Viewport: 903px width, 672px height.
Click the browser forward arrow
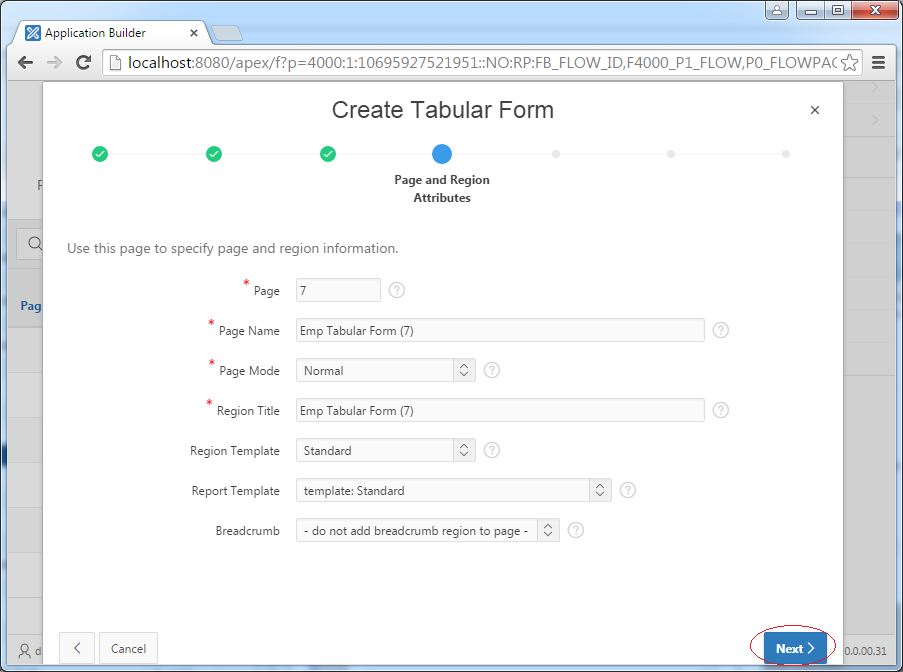pos(54,62)
